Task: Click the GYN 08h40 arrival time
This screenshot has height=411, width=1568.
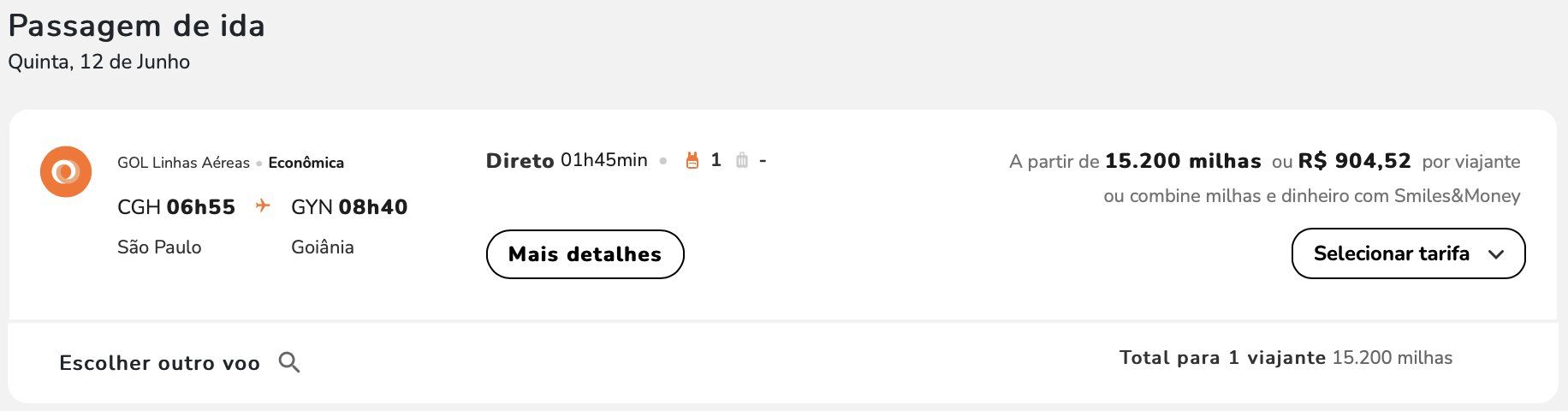Action: pos(349,207)
